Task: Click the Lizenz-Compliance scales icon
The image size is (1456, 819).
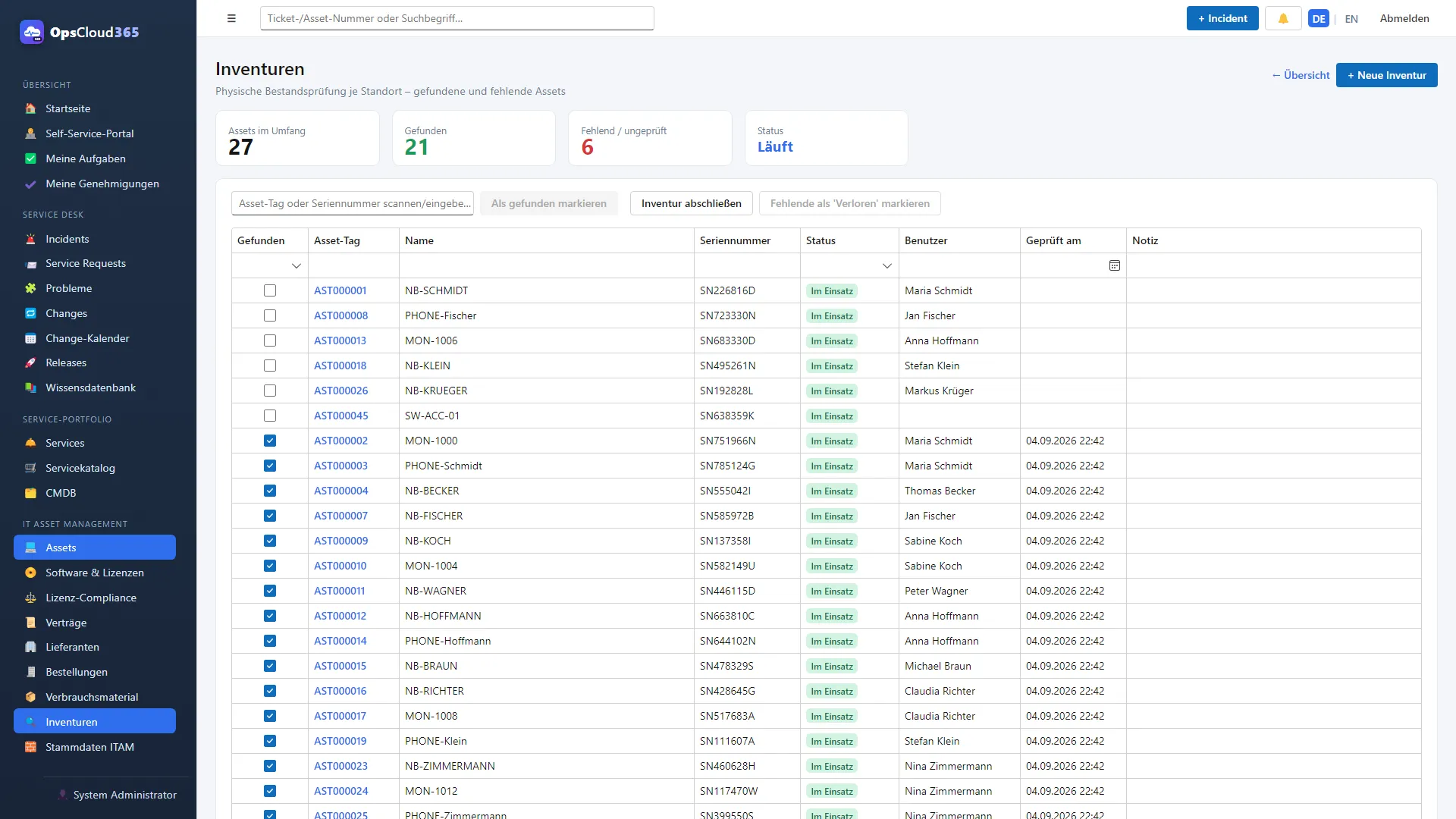Action: 30,598
